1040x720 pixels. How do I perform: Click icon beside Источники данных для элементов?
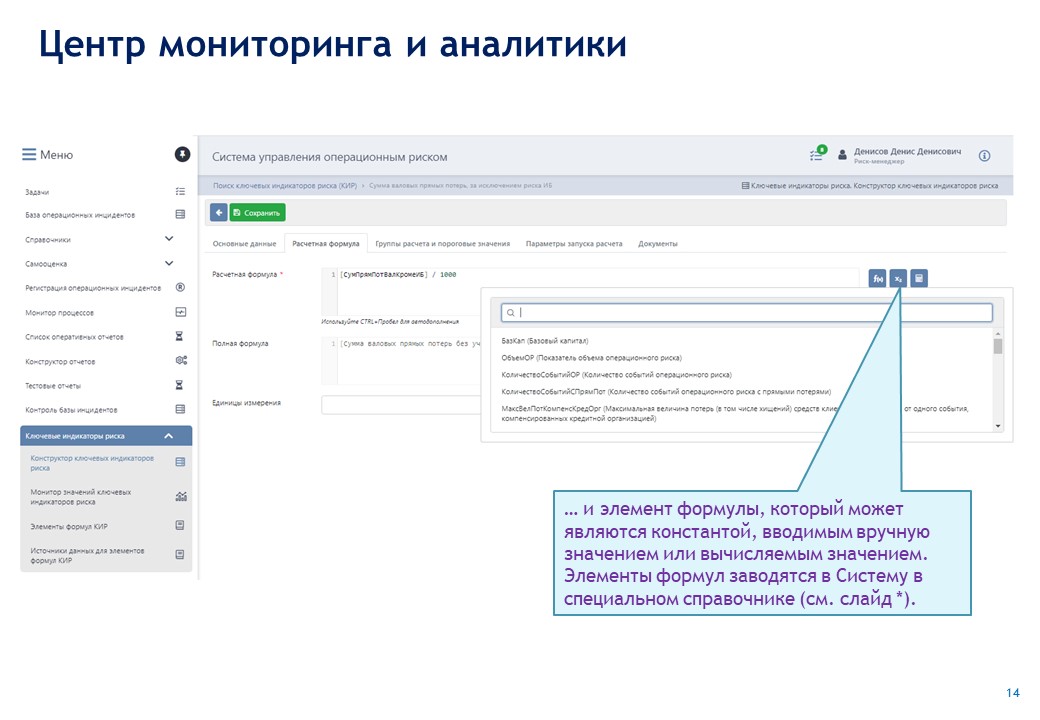(x=180, y=554)
